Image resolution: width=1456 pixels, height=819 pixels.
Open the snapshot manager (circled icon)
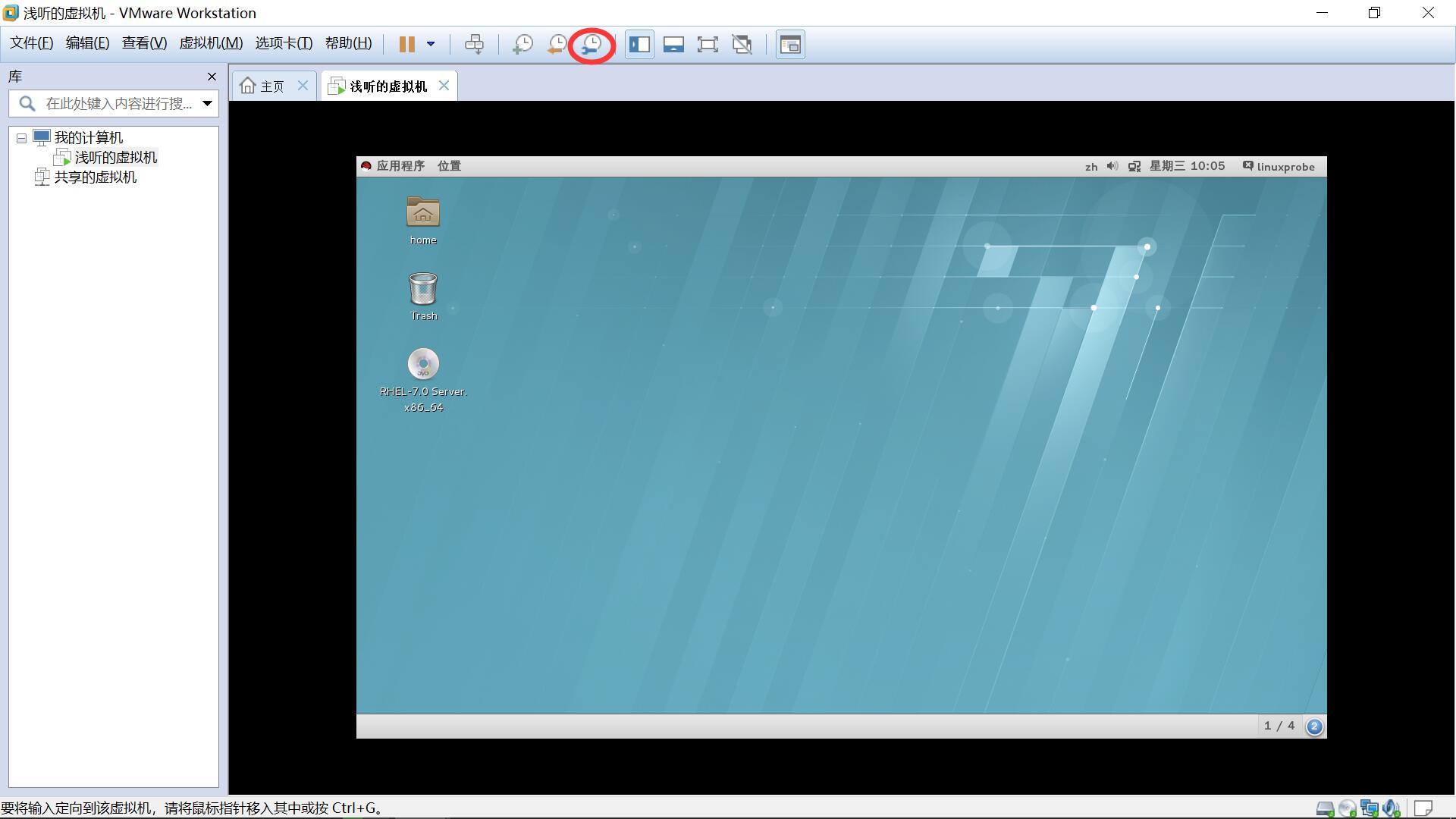(x=591, y=44)
